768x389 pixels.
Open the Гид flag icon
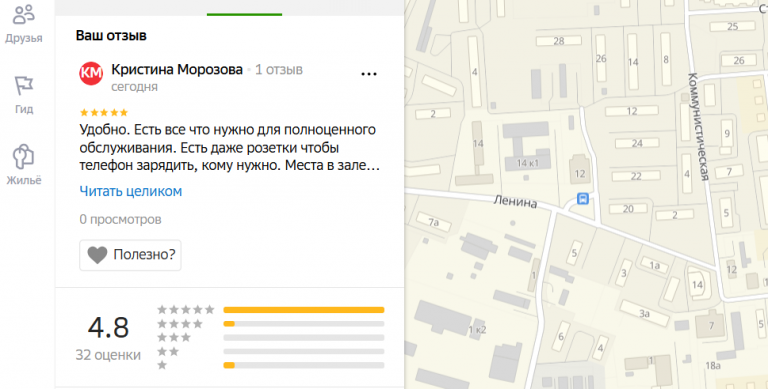coord(24,86)
